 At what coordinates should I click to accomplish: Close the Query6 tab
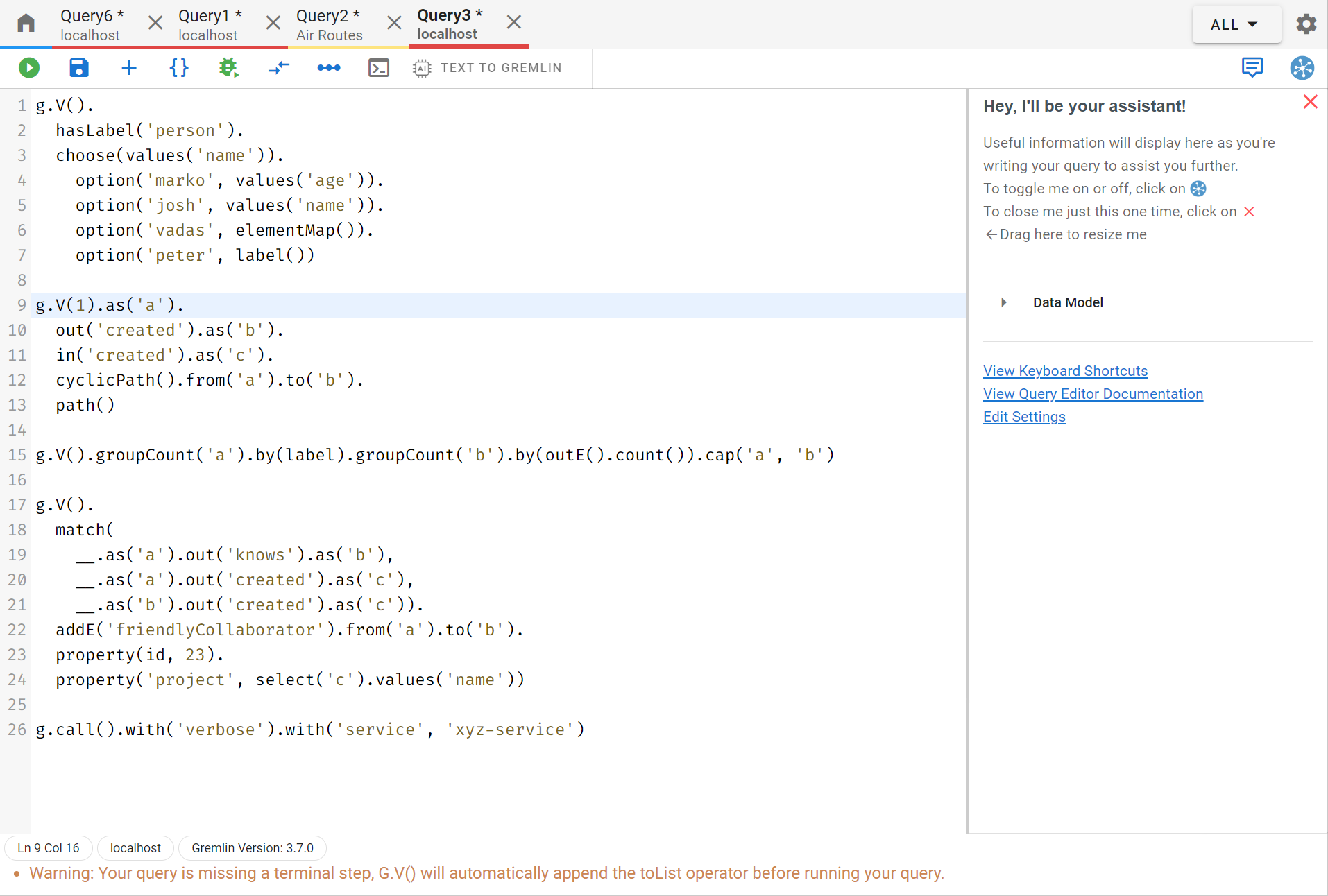(x=155, y=23)
